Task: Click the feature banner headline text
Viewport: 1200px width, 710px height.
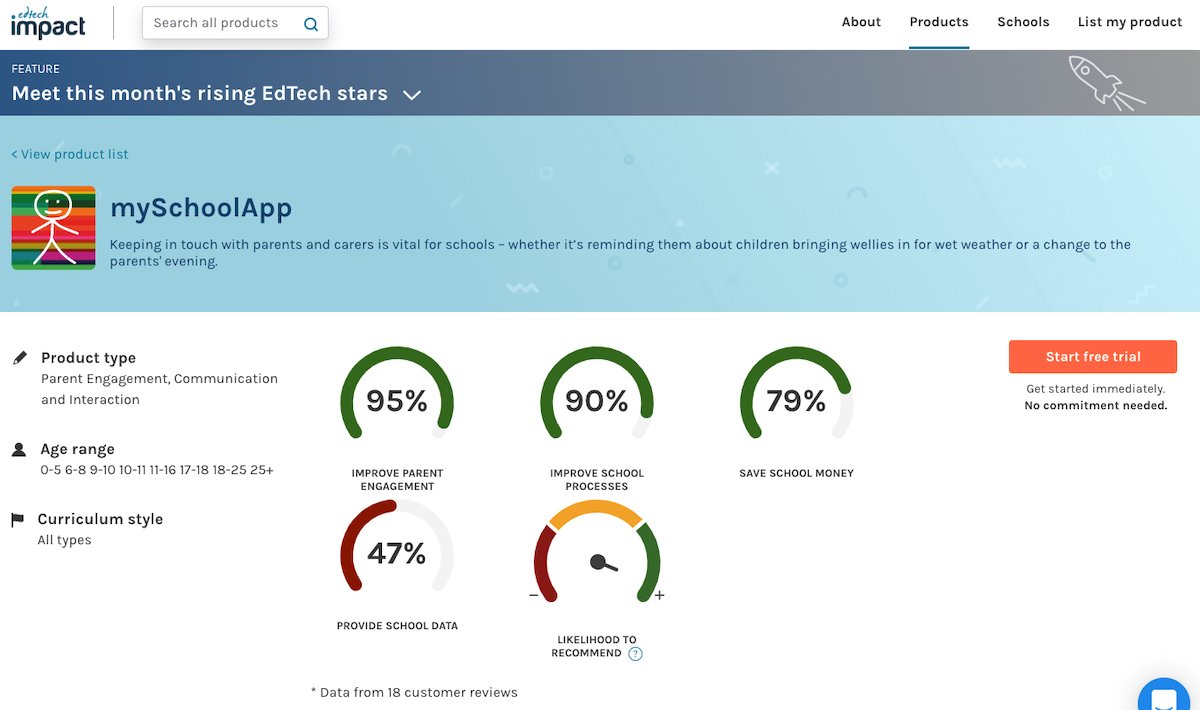Action: [x=200, y=94]
